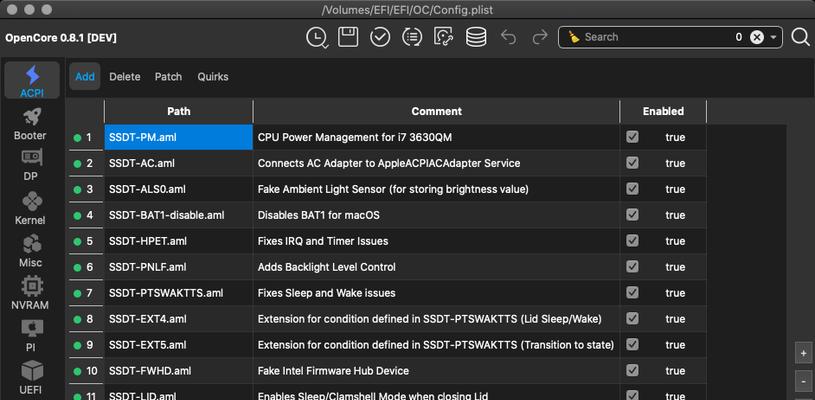Select row header number 5

pyautogui.click(x=86, y=241)
